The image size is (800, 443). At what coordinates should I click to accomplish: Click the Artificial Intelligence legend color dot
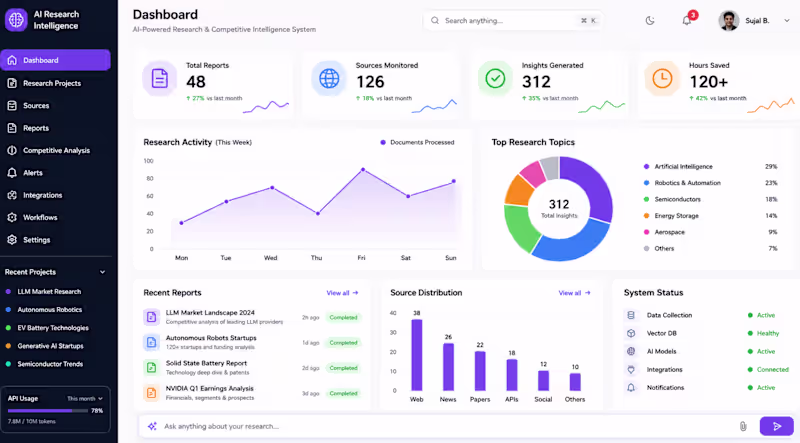646,166
